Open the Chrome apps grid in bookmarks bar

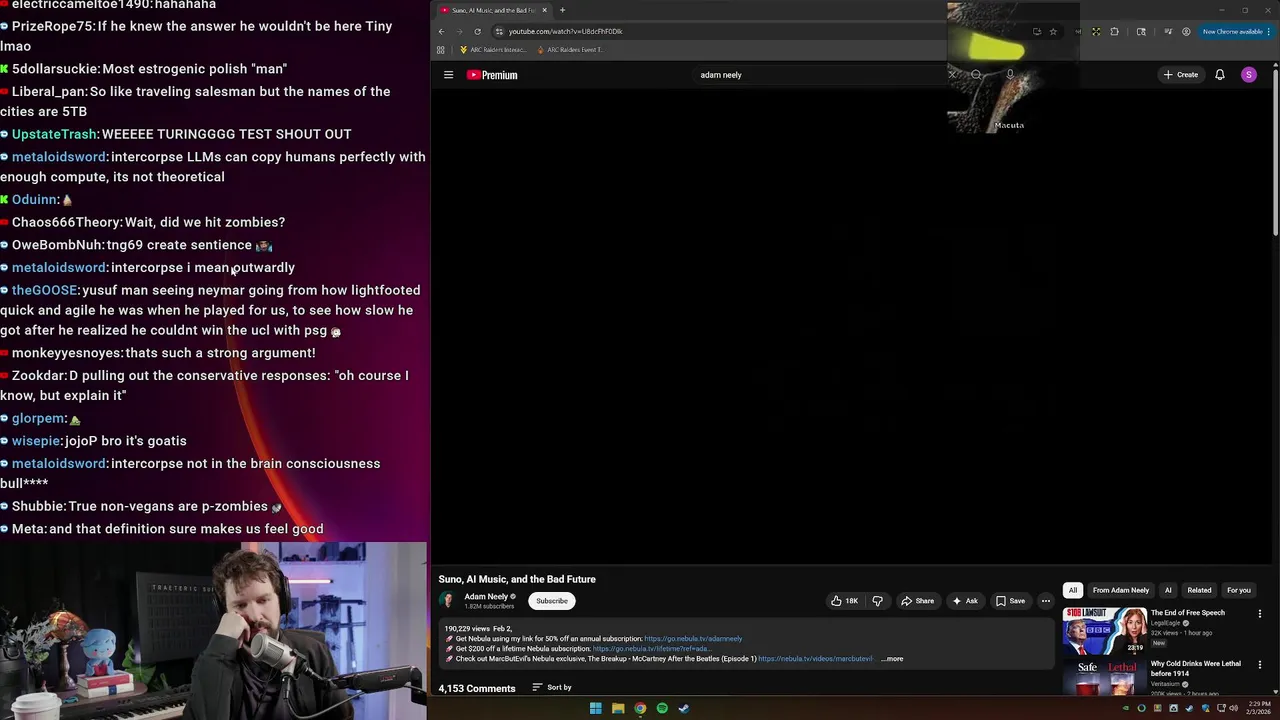(440, 50)
